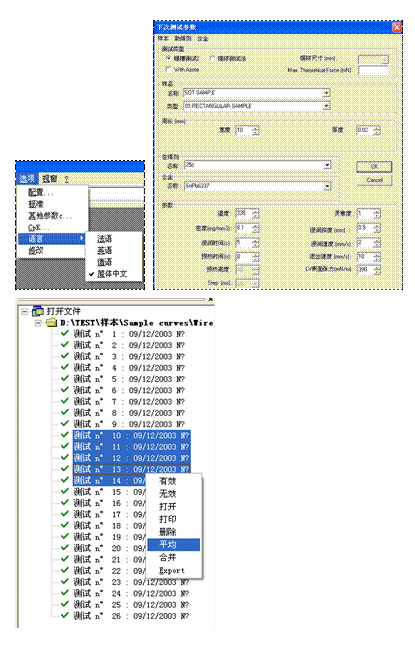Select tree item 测试 n° 15
Screen dimensions: 415x648
coord(109,492)
